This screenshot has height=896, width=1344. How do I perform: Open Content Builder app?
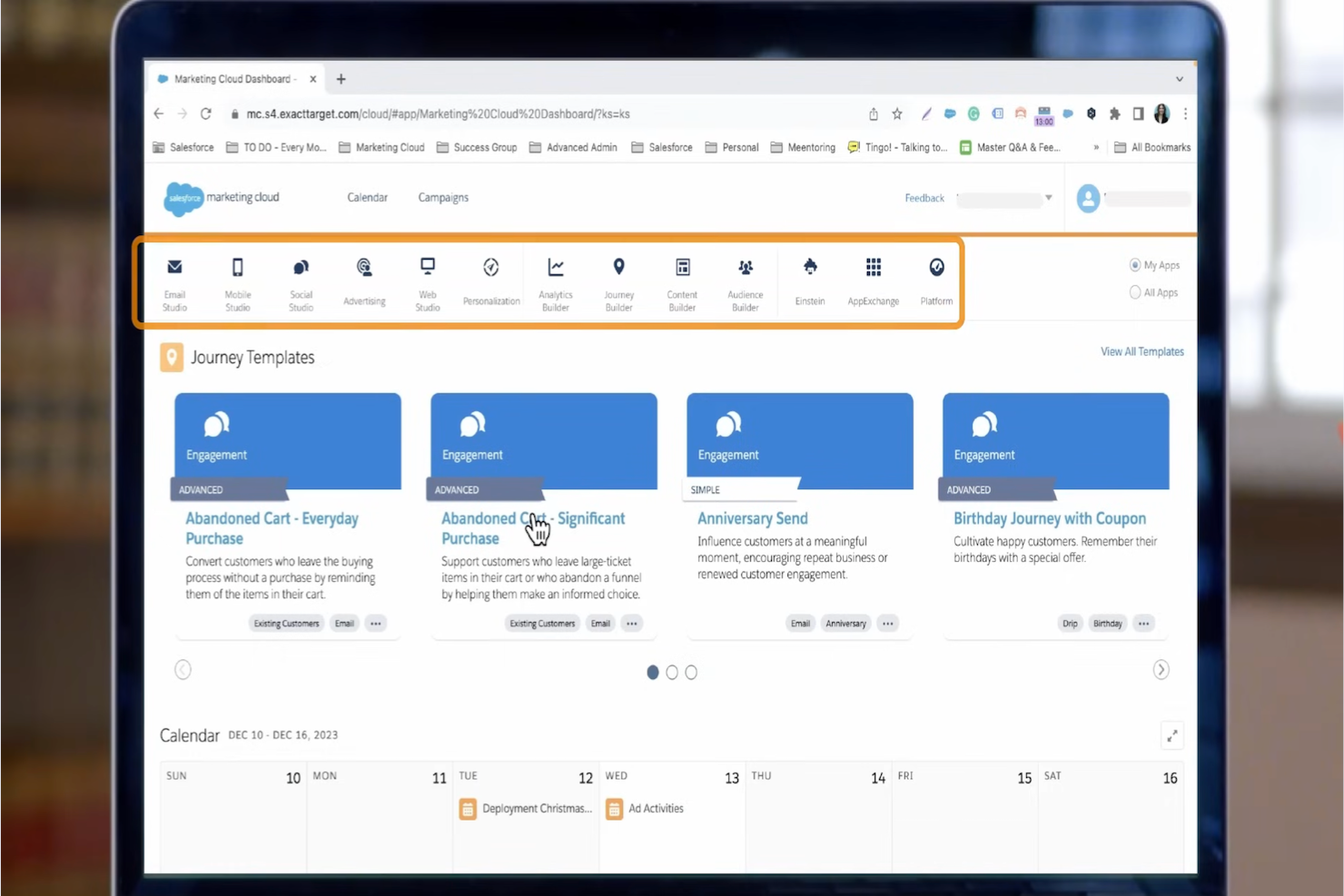point(682,284)
